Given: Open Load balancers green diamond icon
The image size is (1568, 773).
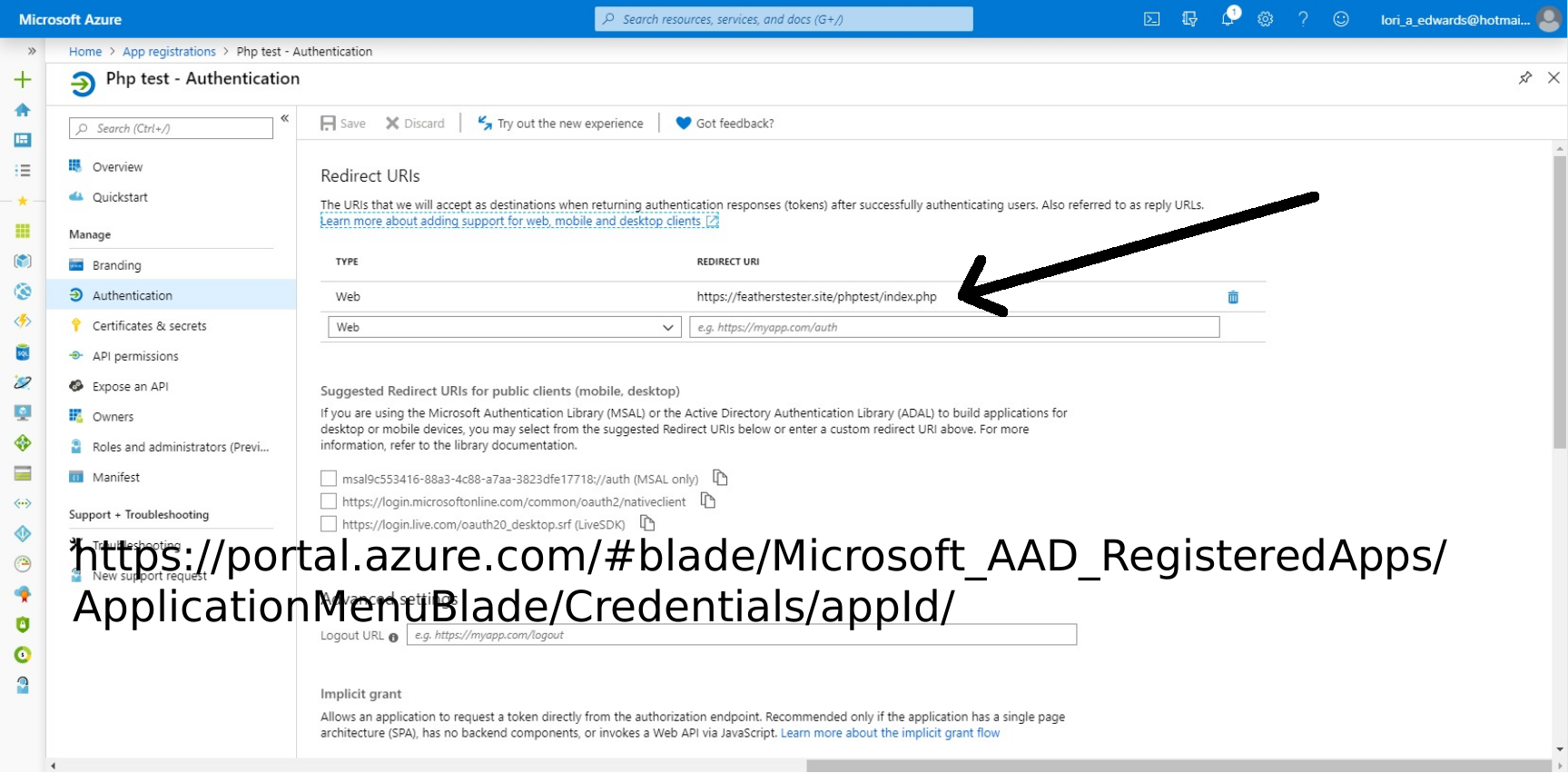Looking at the screenshot, I should pyautogui.click(x=23, y=443).
